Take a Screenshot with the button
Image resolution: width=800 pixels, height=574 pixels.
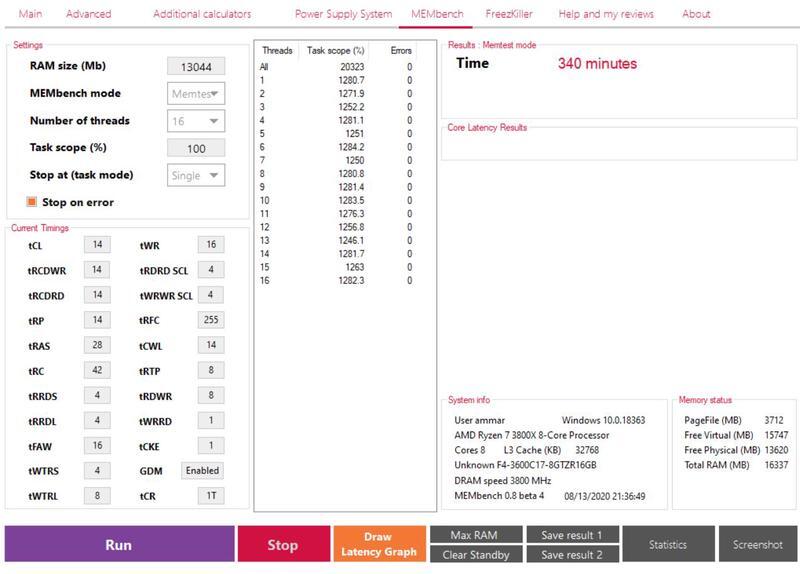pyautogui.click(x=757, y=545)
